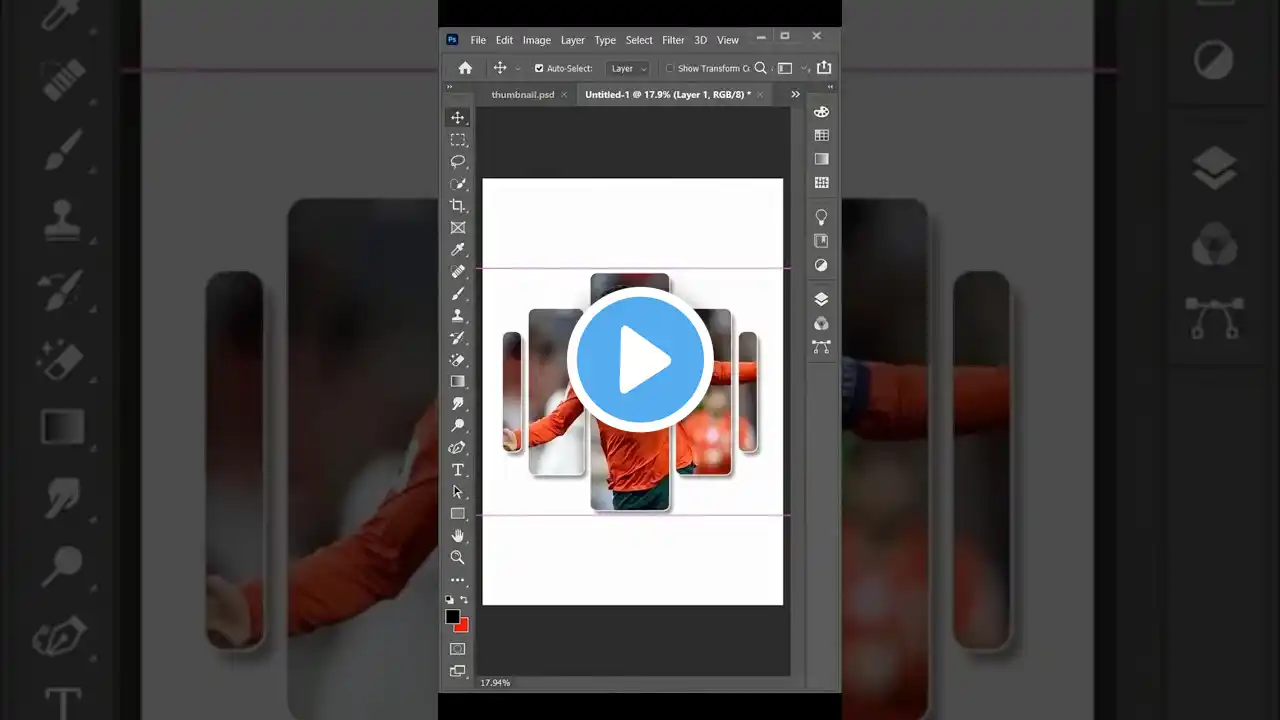Select the Move tool
1280x720 pixels.
tap(458, 118)
